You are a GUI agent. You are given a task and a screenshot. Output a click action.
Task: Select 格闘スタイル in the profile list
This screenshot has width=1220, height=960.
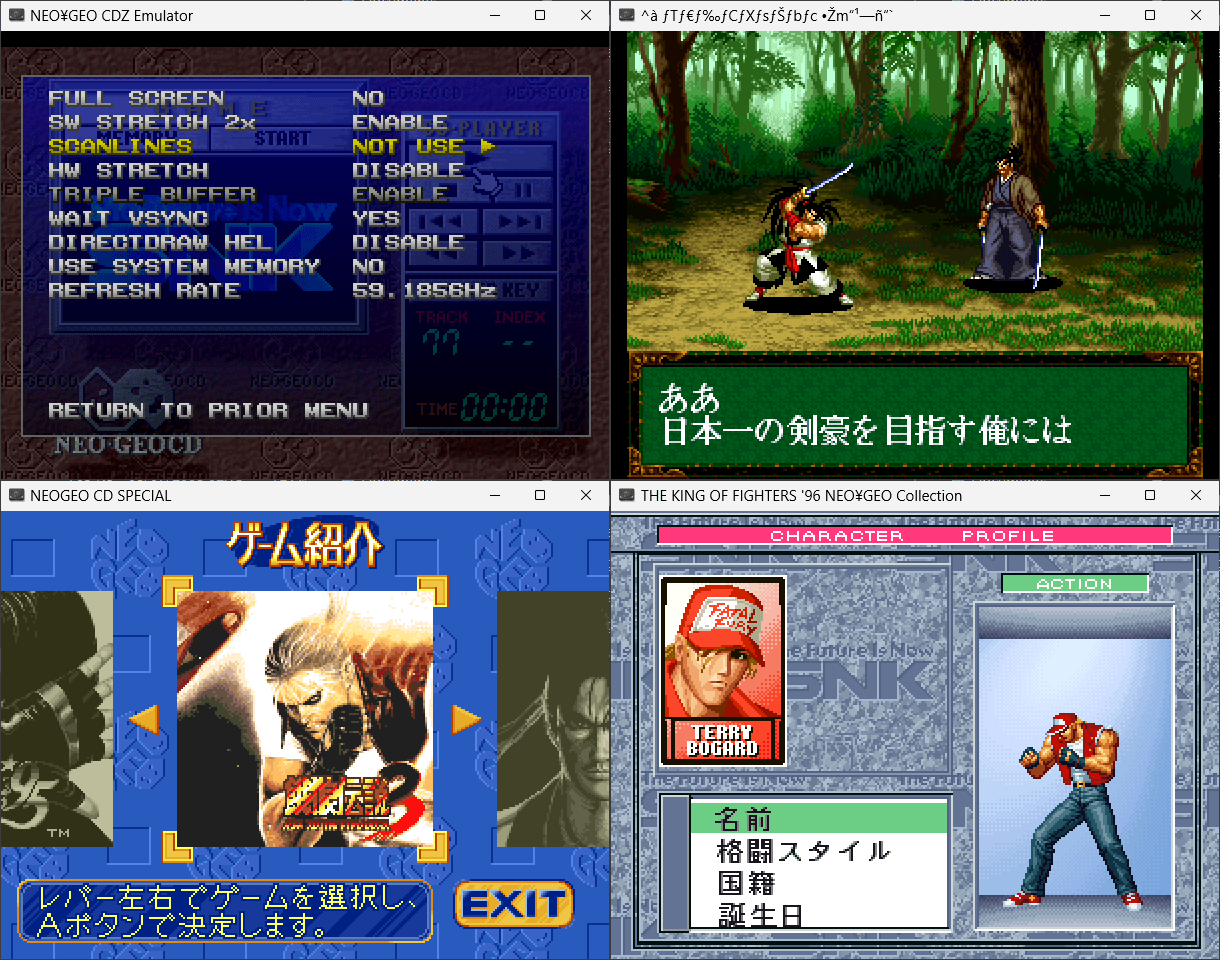(x=819, y=851)
